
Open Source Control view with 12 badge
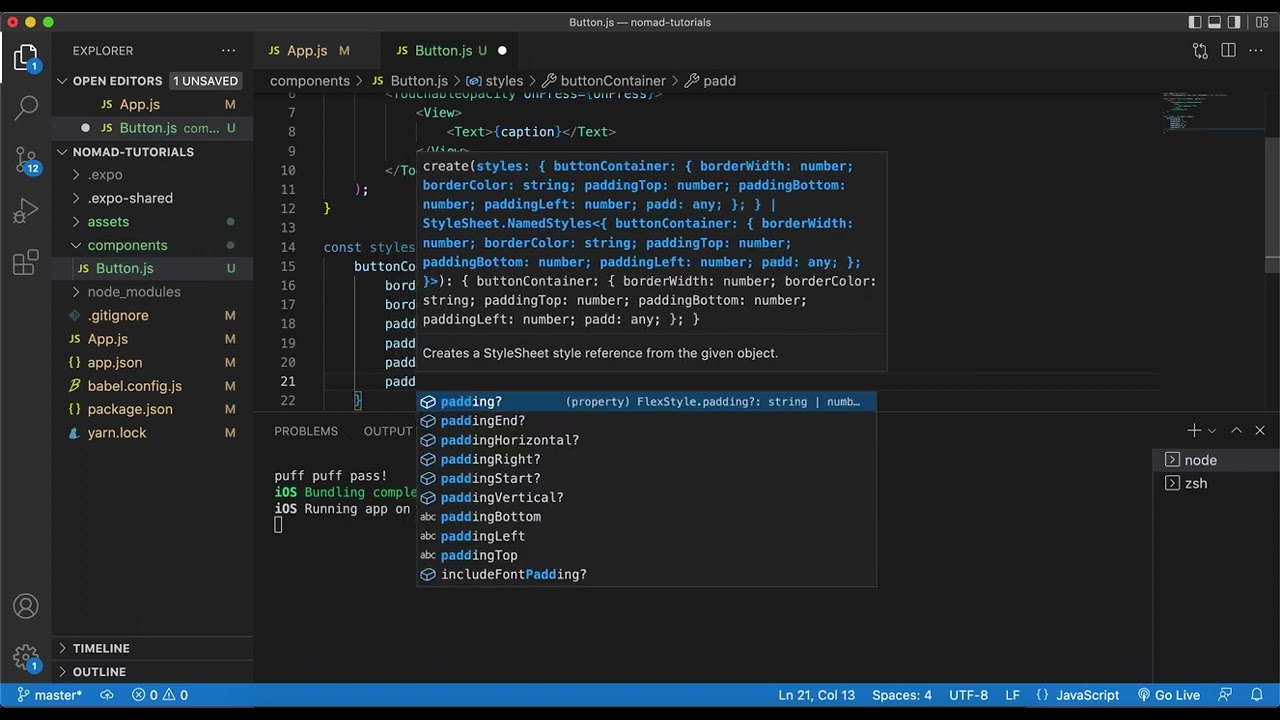[27, 159]
